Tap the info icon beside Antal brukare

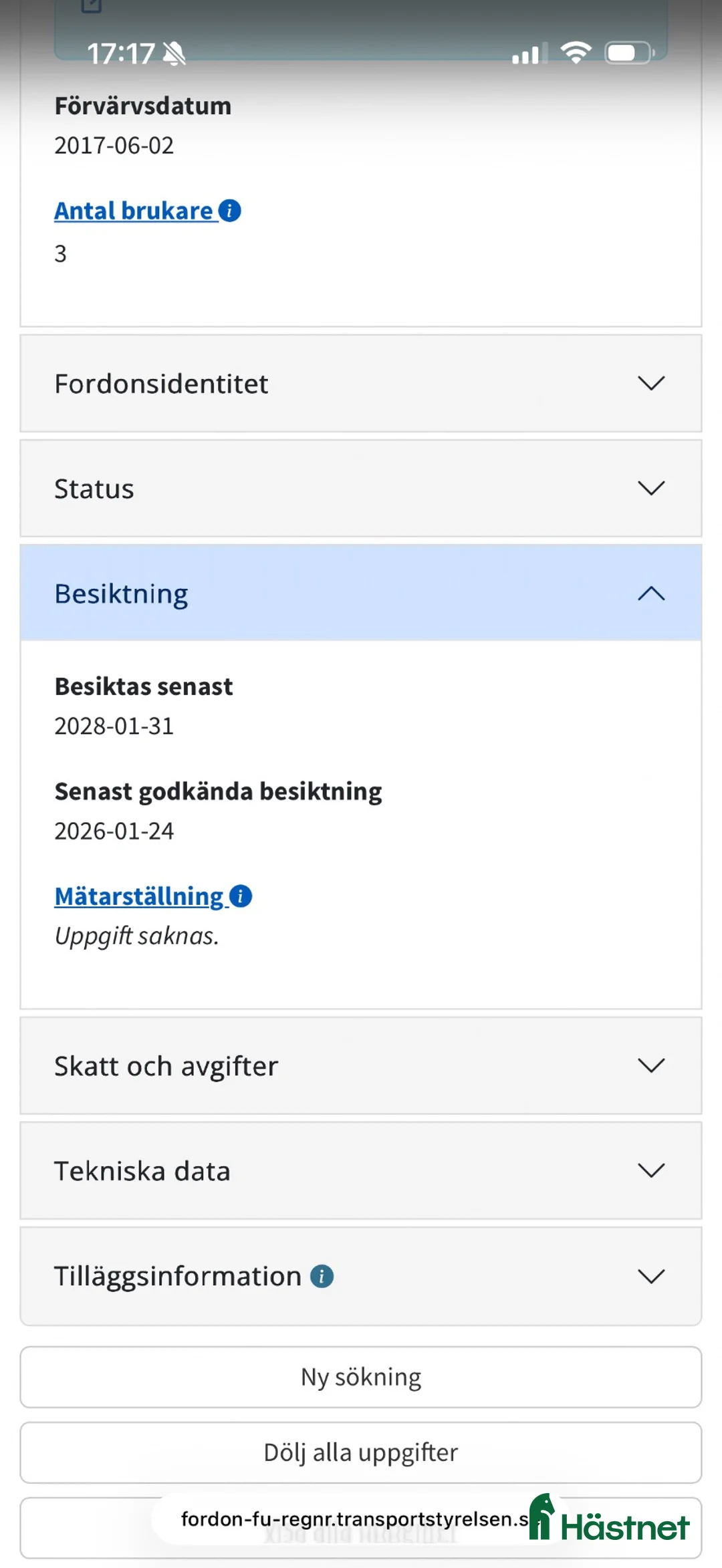point(229,211)
